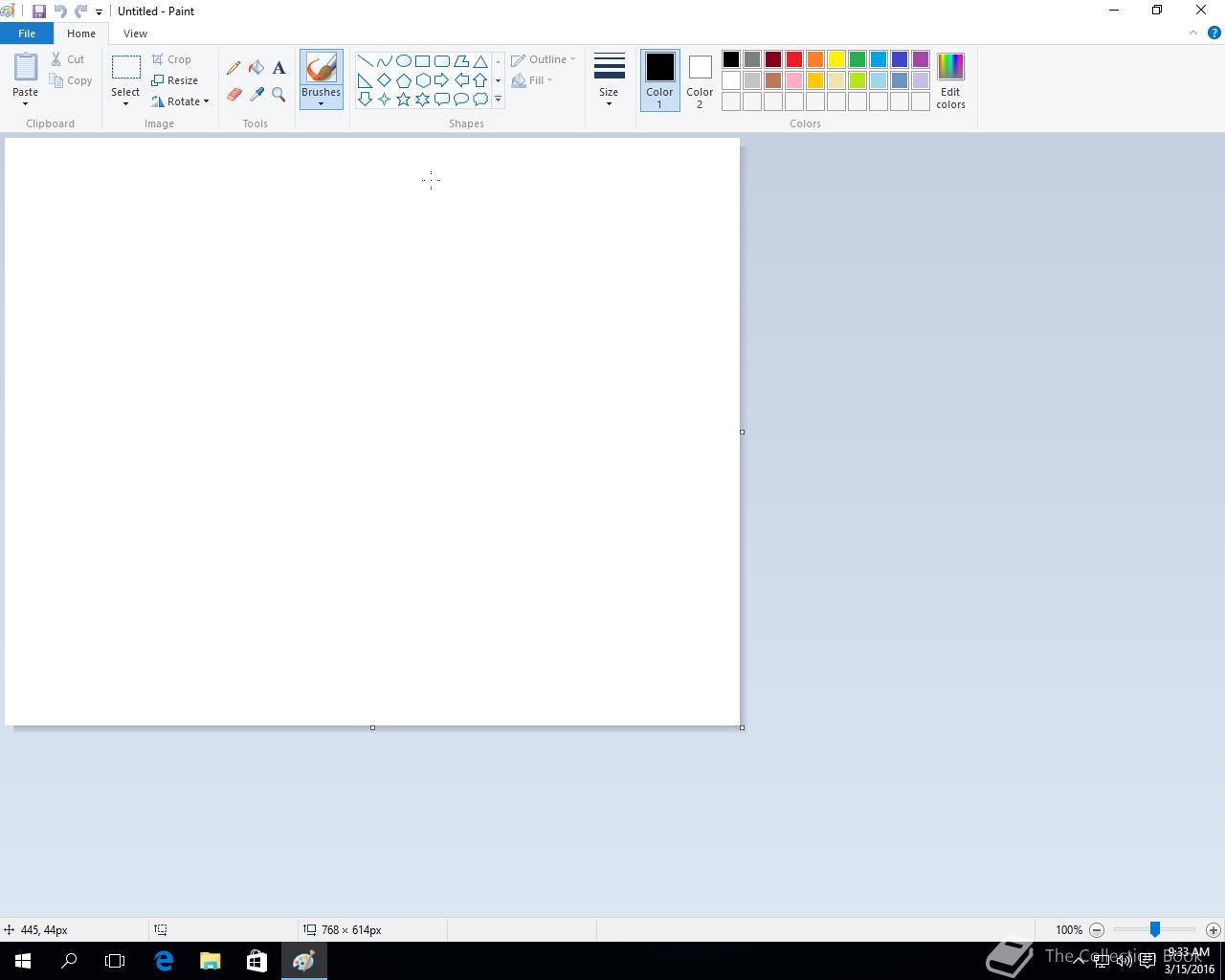Screen dimensions: 1225x980
Task: Pick the red color swatch
Action: pyautogui.click(x=794, y=59)
